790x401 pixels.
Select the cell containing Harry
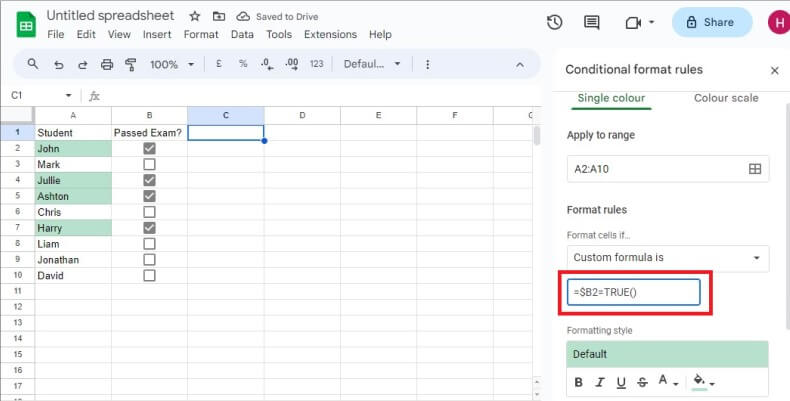(73, 228)
